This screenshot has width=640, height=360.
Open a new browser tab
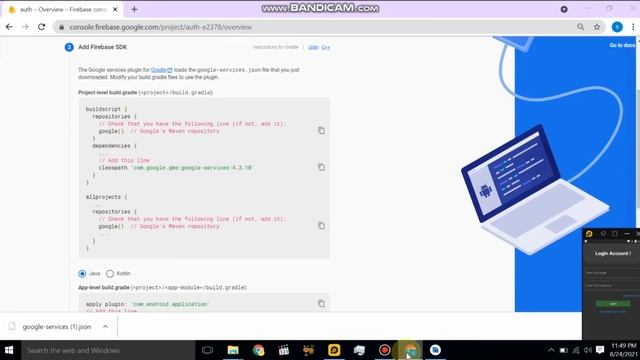134,9
